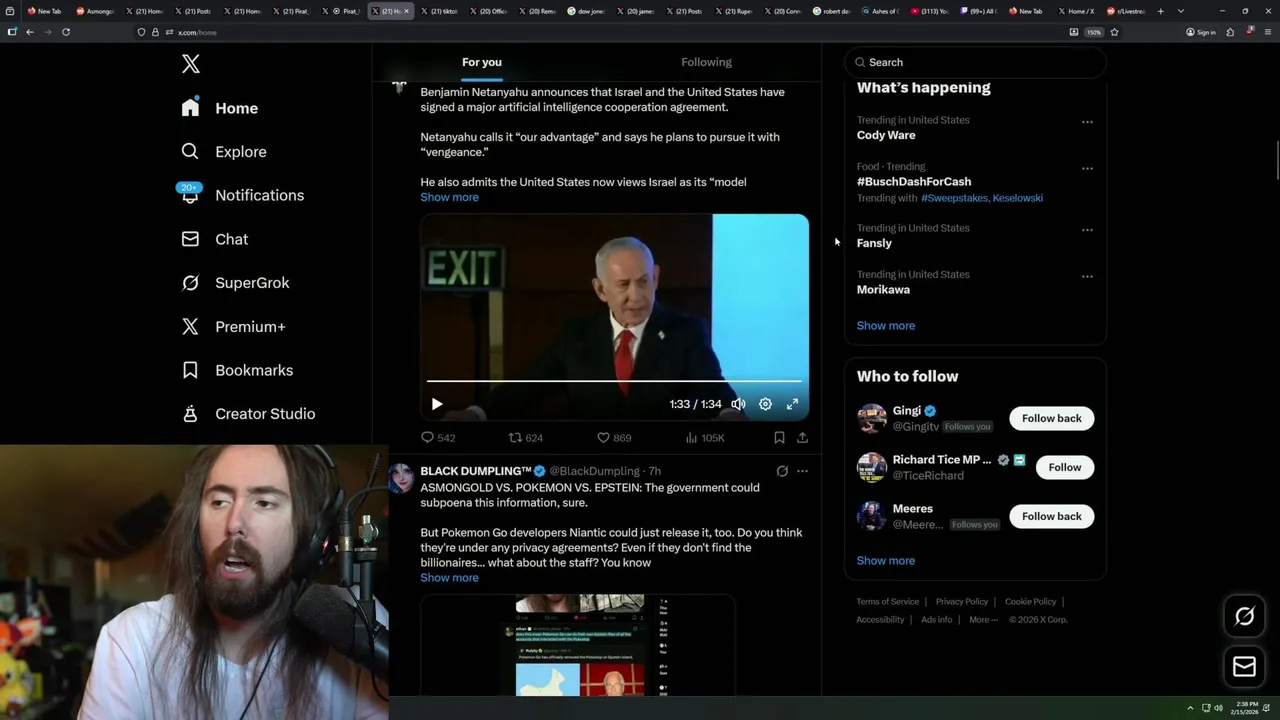Screen dimensions: 1280x720
Task: Click Grok icon on BLACK DUMPLING post
Action: coord(782,471)
